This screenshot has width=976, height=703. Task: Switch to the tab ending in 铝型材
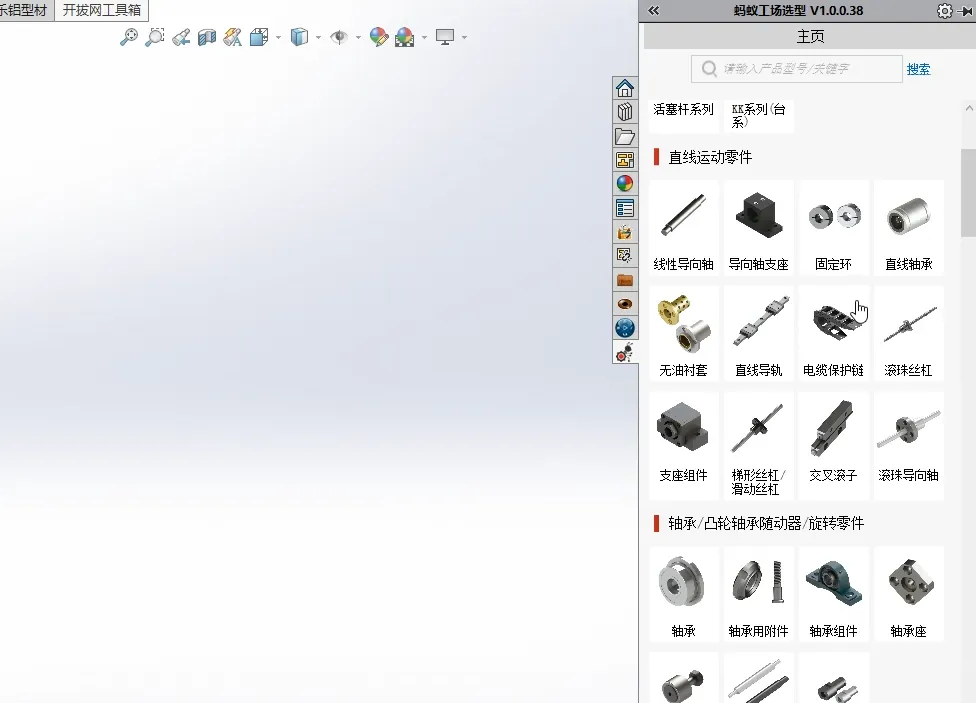coord(26,10)
